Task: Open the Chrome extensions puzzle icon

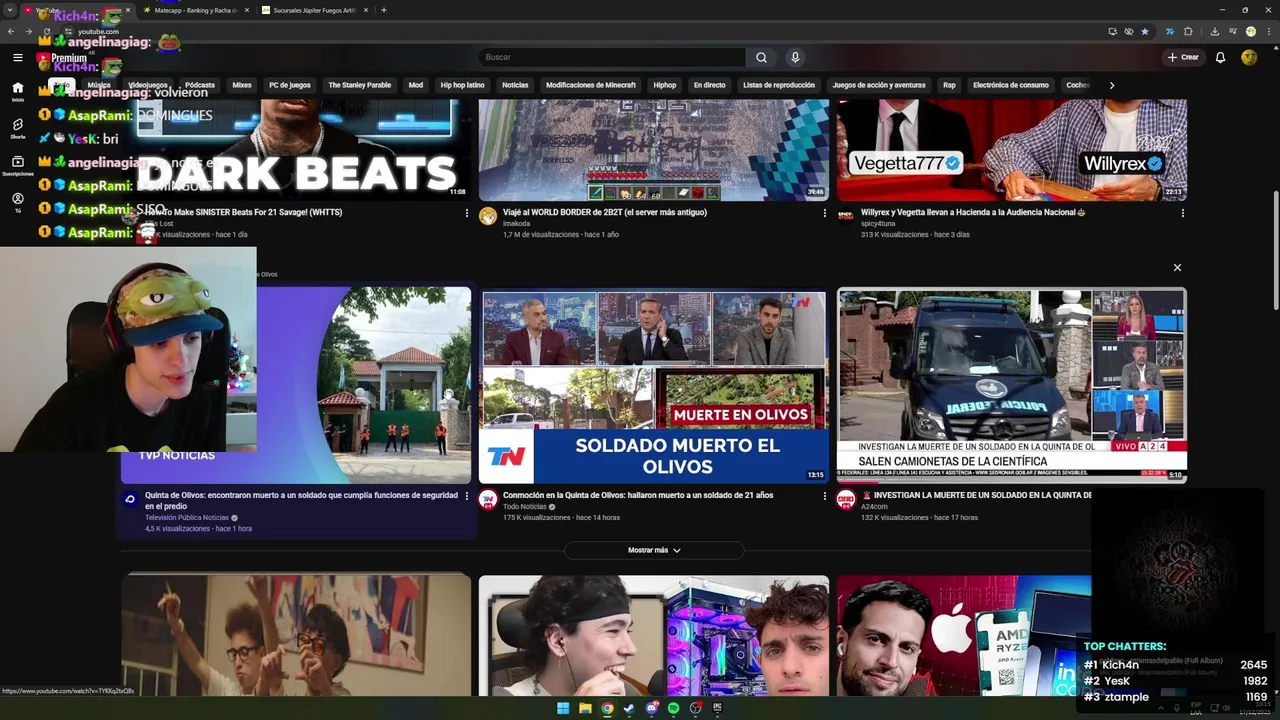Action: [1188, 31]
